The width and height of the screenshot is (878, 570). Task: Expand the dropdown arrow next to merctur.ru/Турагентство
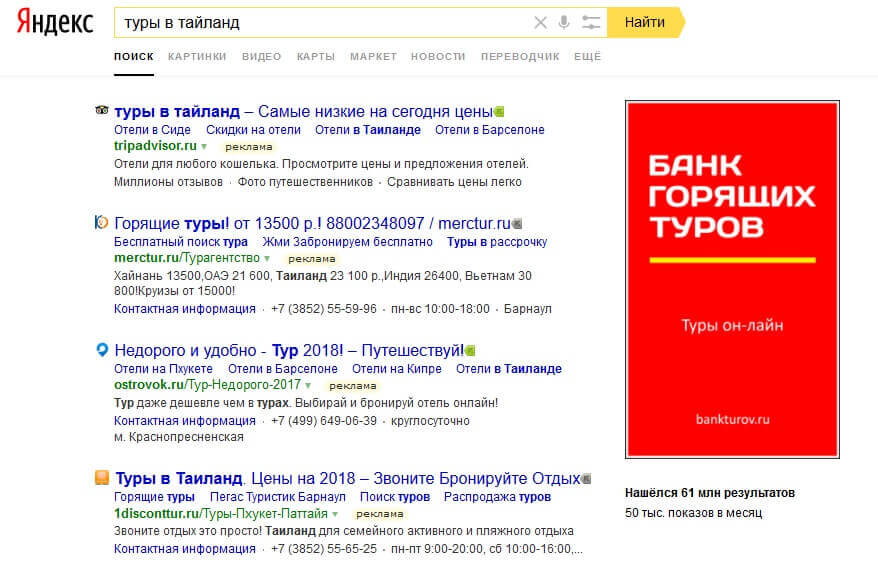tap(267, 259)
